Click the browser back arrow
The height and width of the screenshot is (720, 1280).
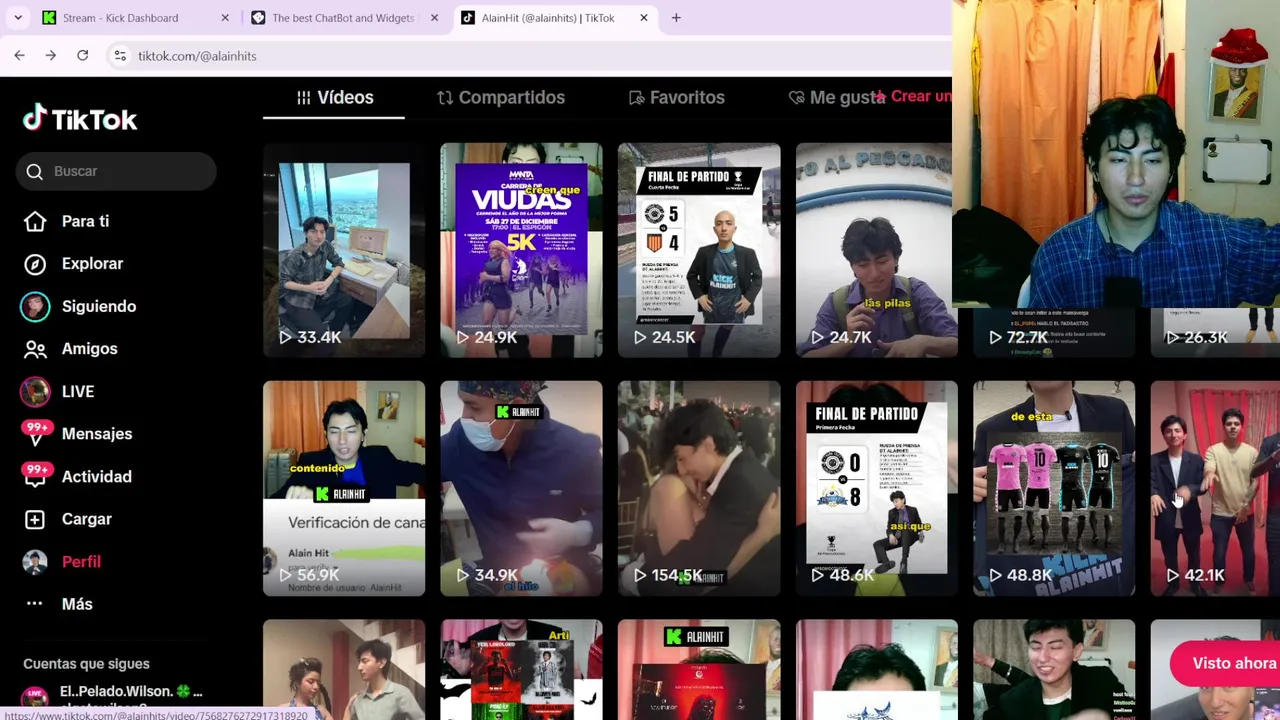coord(19,56)
